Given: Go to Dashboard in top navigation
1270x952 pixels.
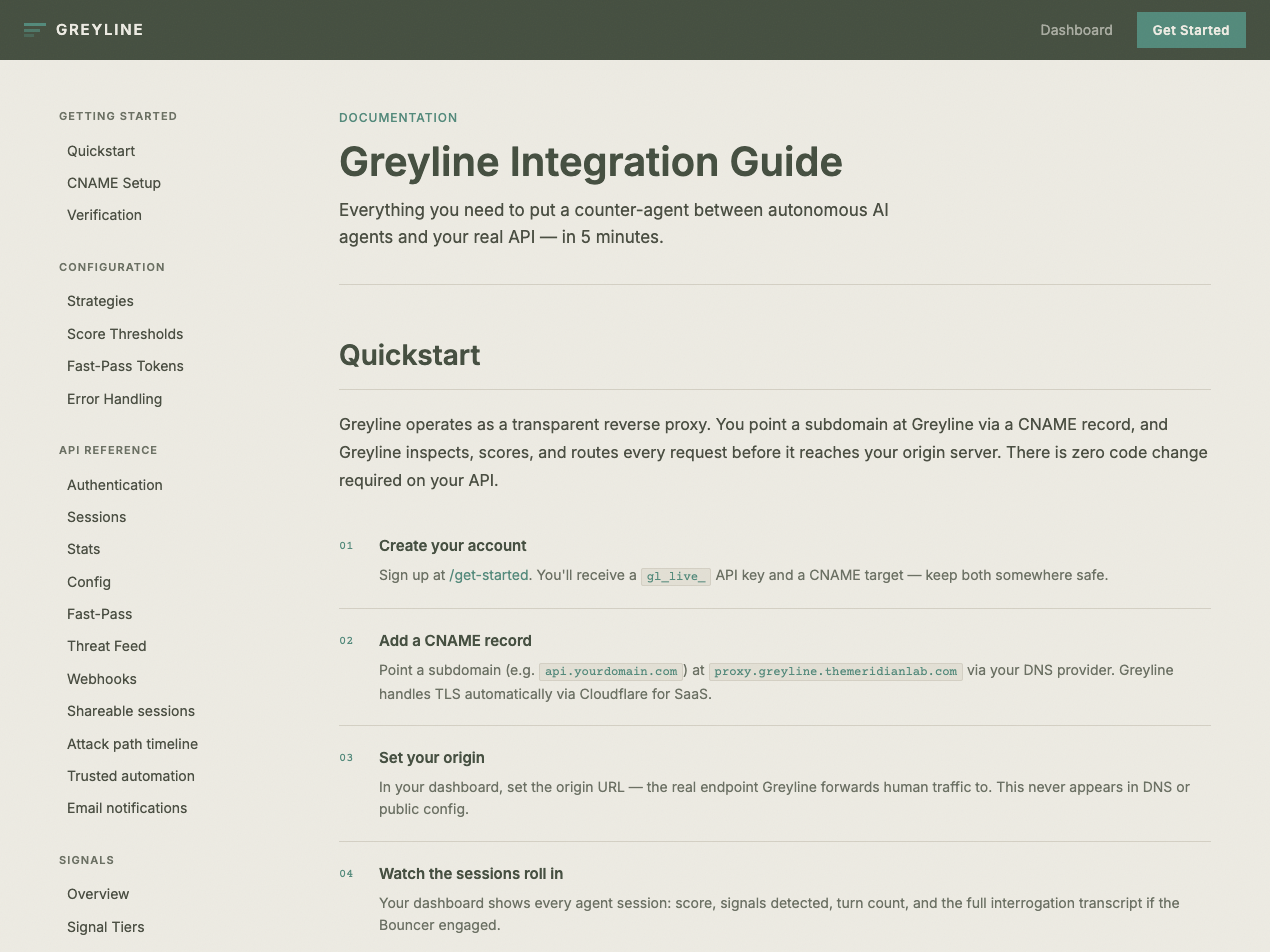Looking at the screenshot, I should (1076, 30).
